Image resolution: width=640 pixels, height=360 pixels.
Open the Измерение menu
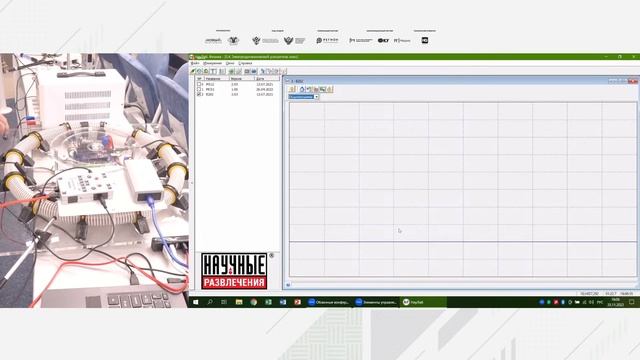click(x=213, y=63)
